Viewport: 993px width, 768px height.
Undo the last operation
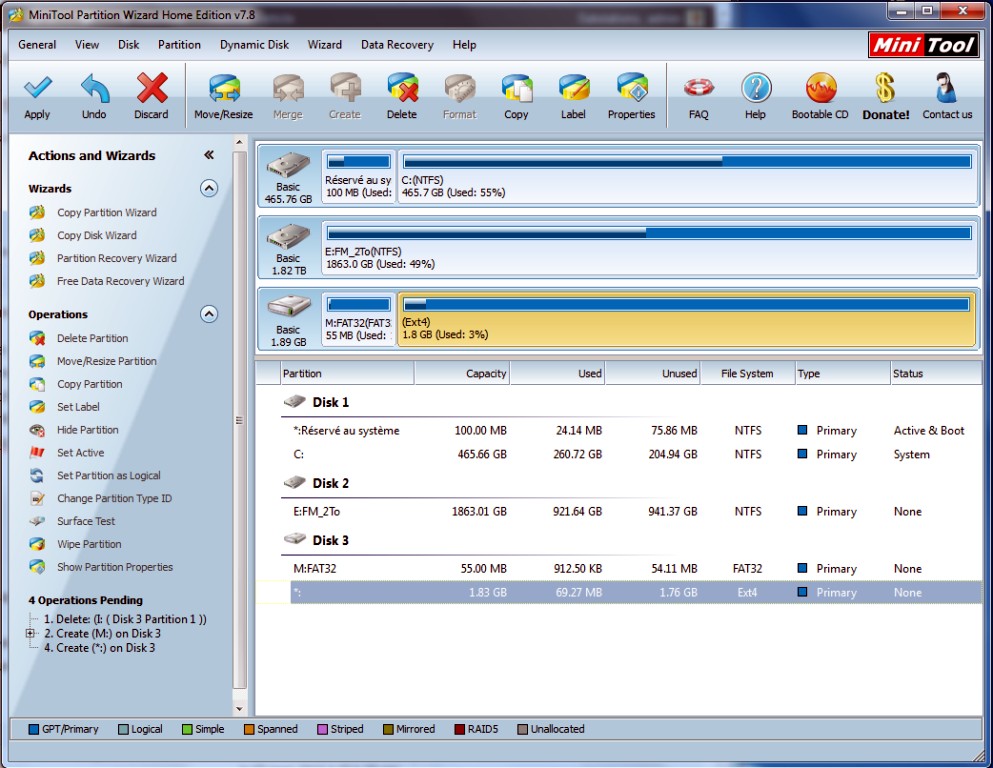pyautogui.click(x=94, y=96)
